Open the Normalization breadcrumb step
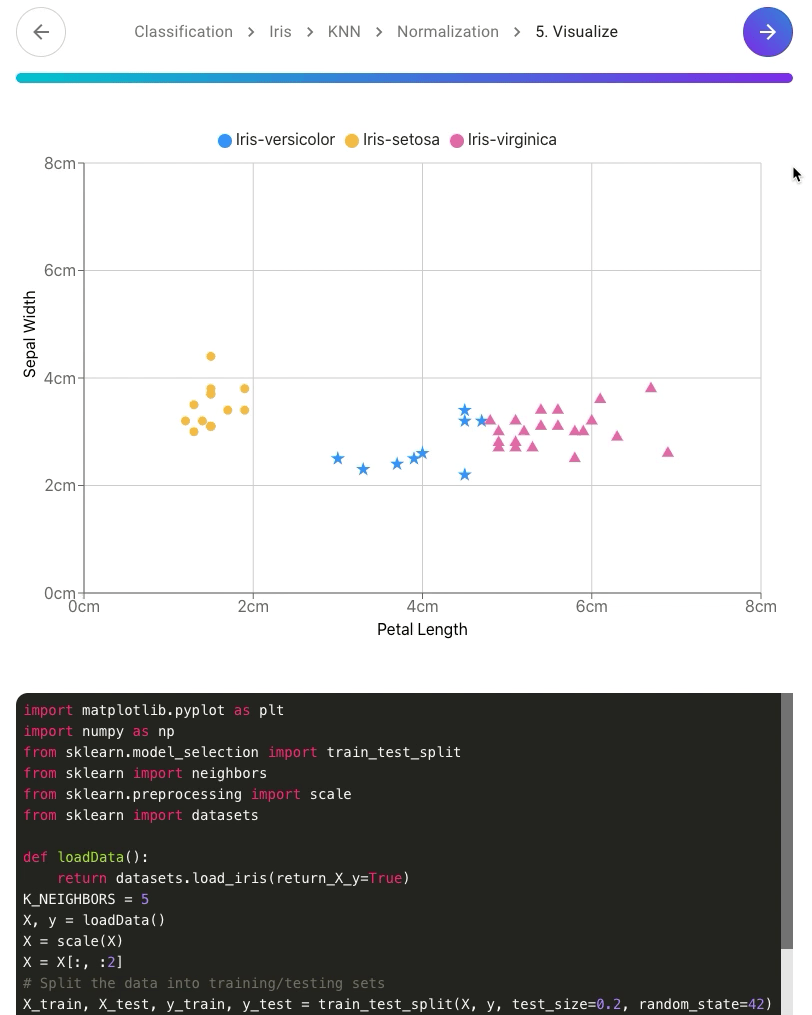Viewport: 812px width, 1015px height. (x=447, y=32)
